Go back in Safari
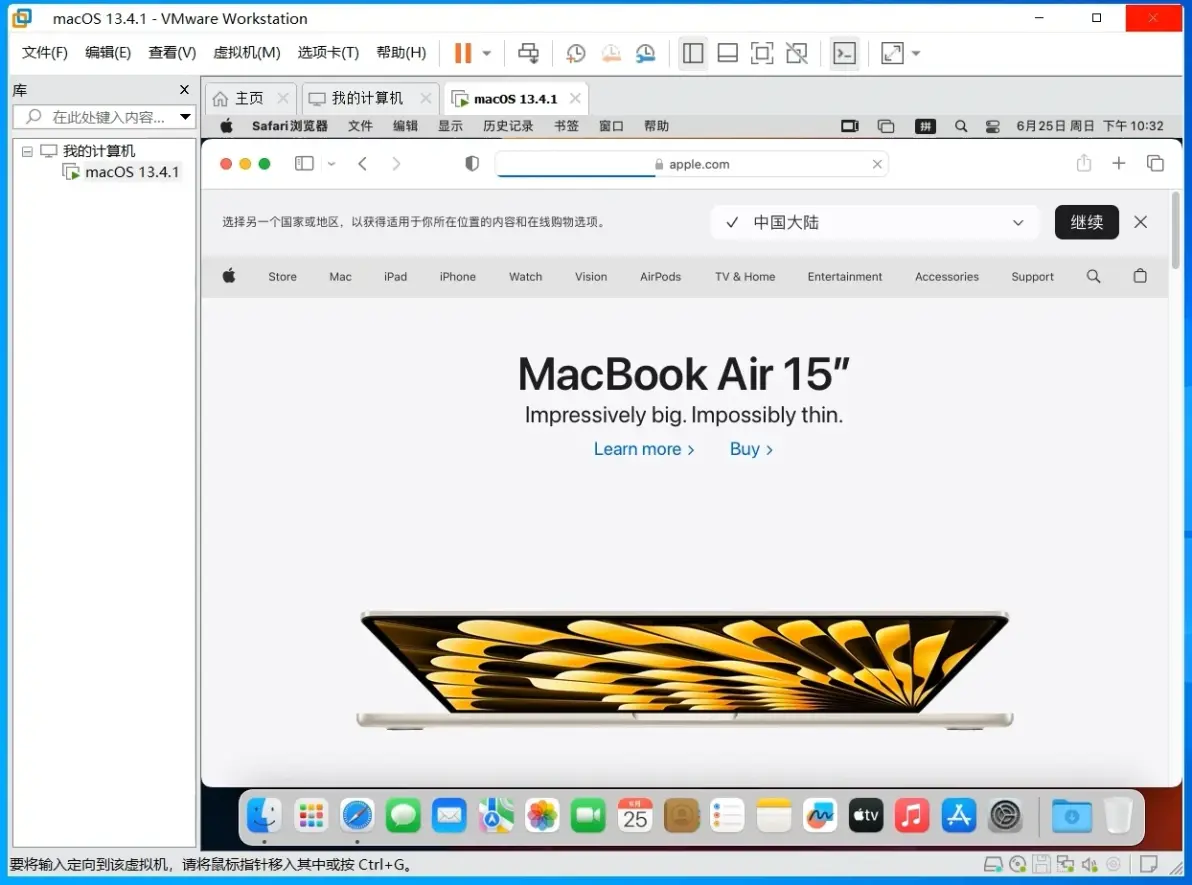 pos(363,163)
